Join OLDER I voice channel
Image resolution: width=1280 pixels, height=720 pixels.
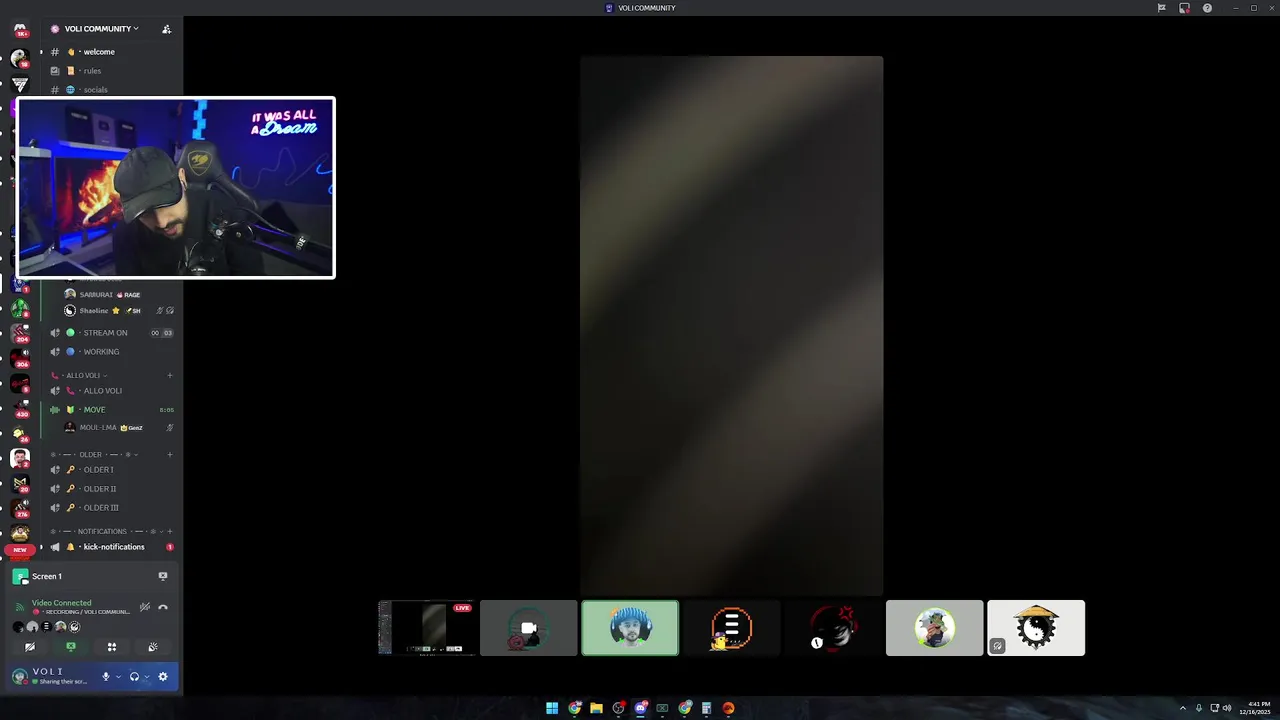click(x=111, y=470)
